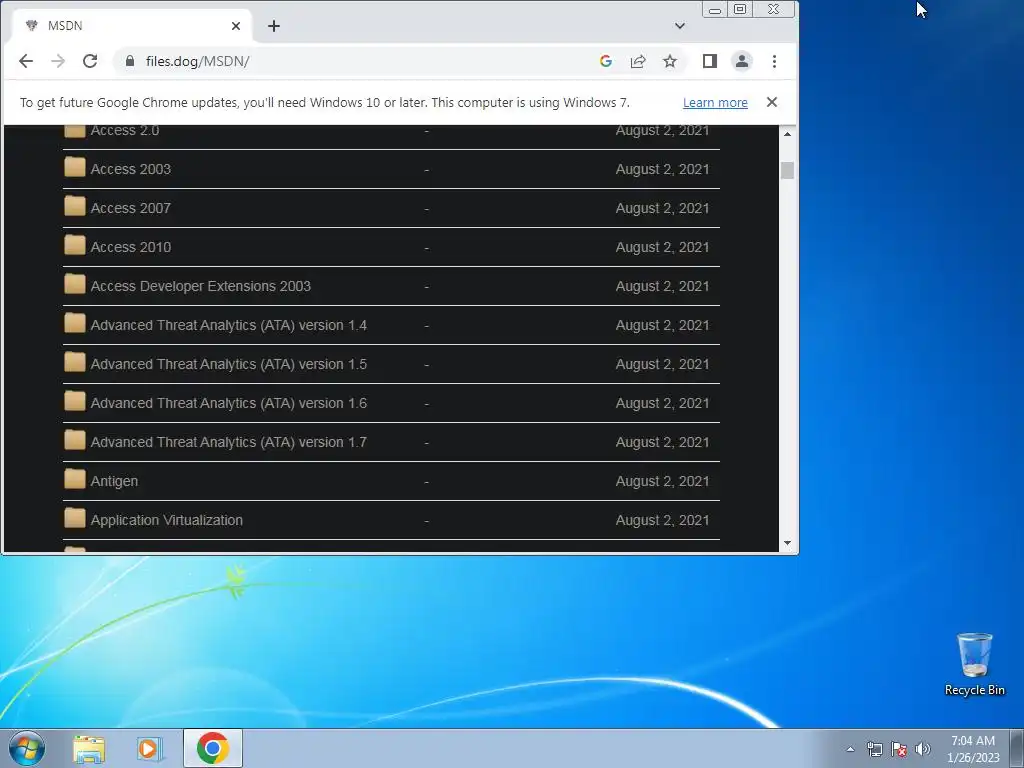This screenshot has height=768, width=1024.
Task: Launch Windows Media Player from taskbar
Action: (x=150, y=749)
